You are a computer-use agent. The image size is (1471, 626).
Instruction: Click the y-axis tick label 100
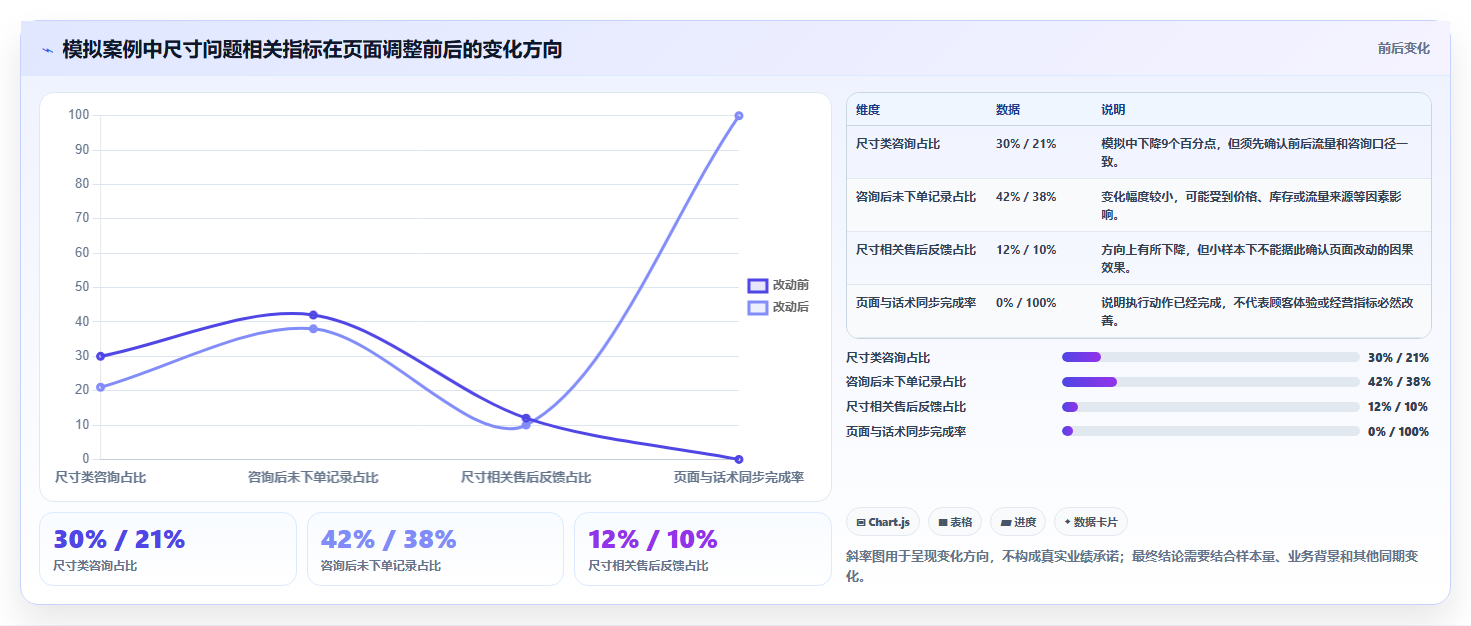click(79, 115)
